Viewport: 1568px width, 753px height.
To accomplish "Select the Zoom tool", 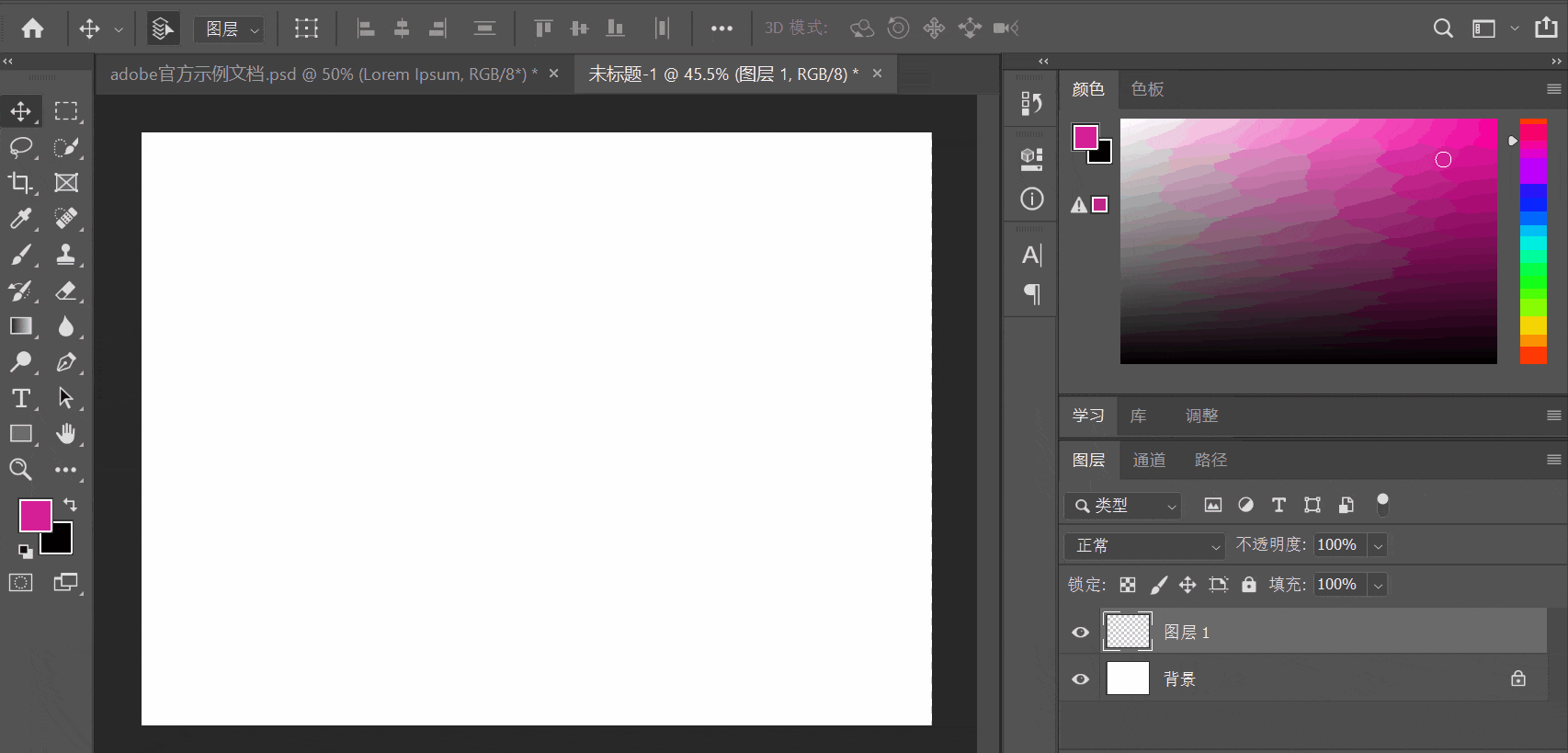I will pyautogui.click(x=20, y=470).
